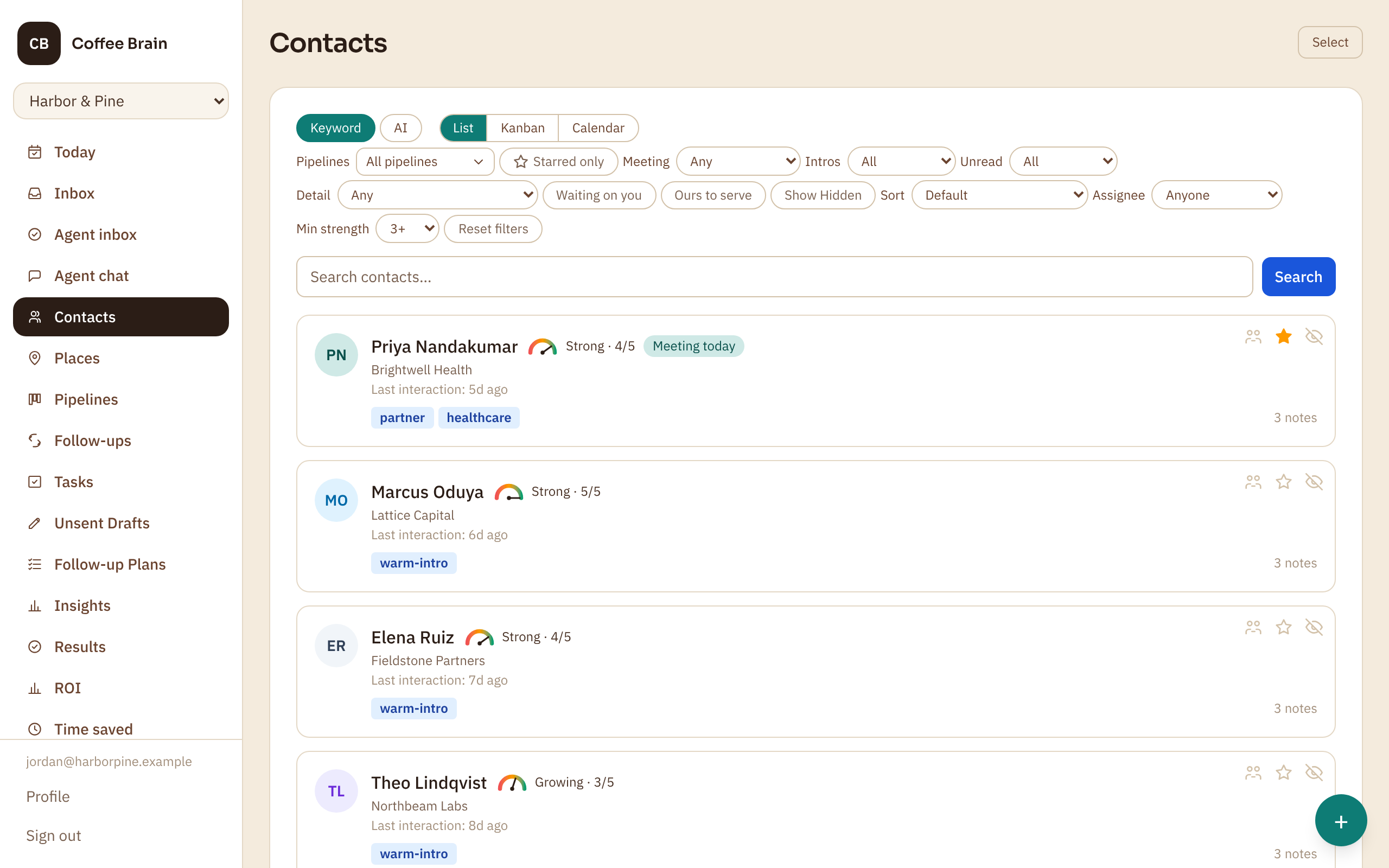
Task: Switch to Calendar view
Action: coord(598,128)
